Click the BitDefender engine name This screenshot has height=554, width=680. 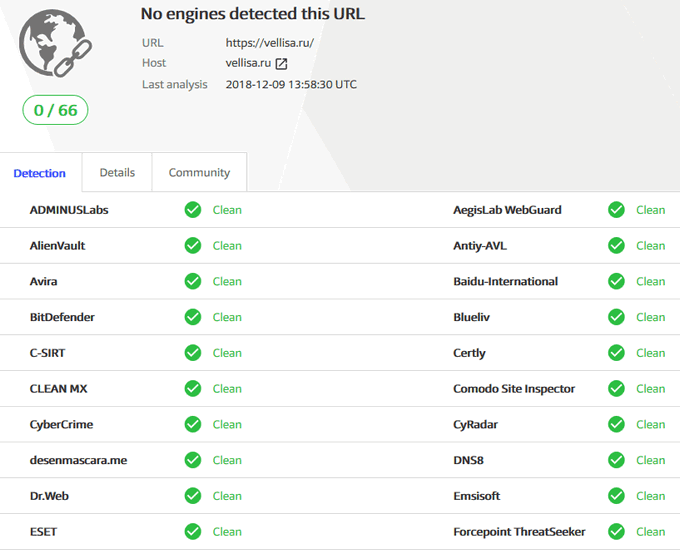(x=62, y=317)
